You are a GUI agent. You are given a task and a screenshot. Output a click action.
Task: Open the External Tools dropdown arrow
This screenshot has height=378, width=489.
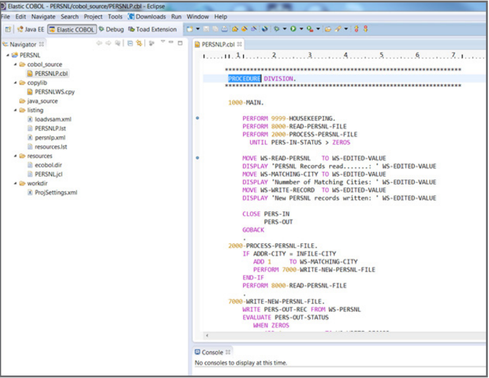click(318, 29)
